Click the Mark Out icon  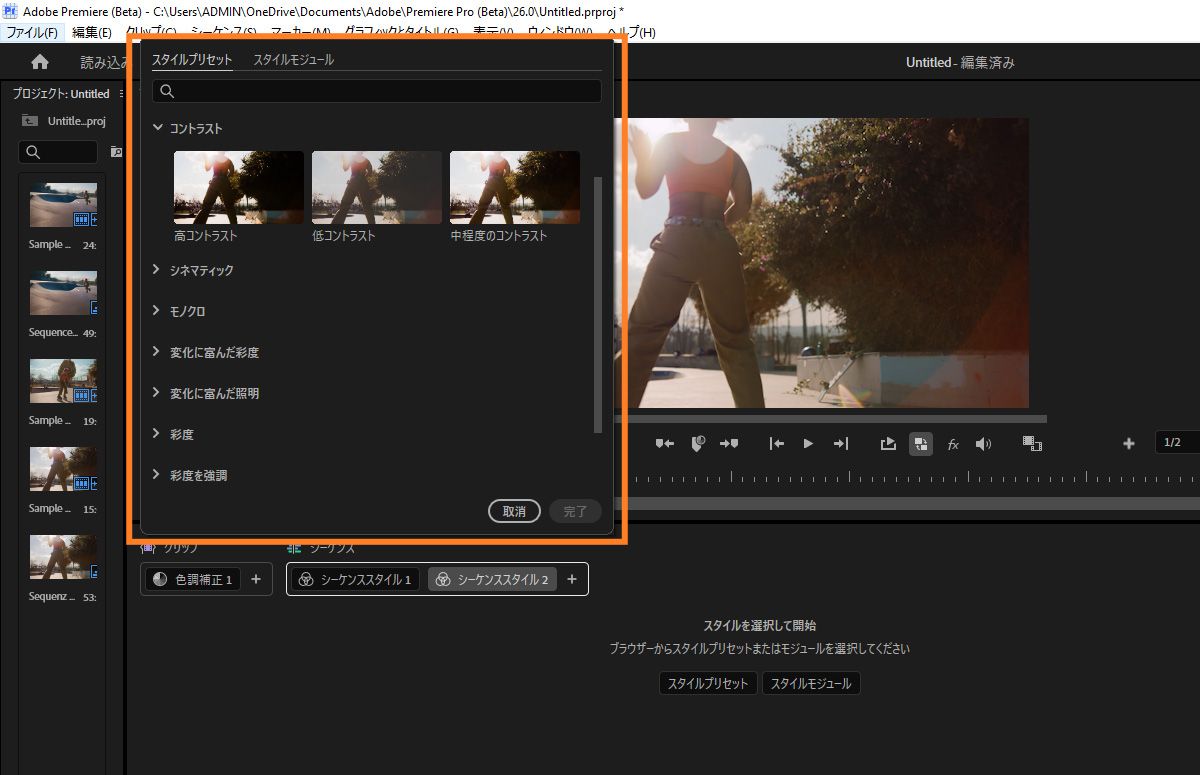point(729,444)
